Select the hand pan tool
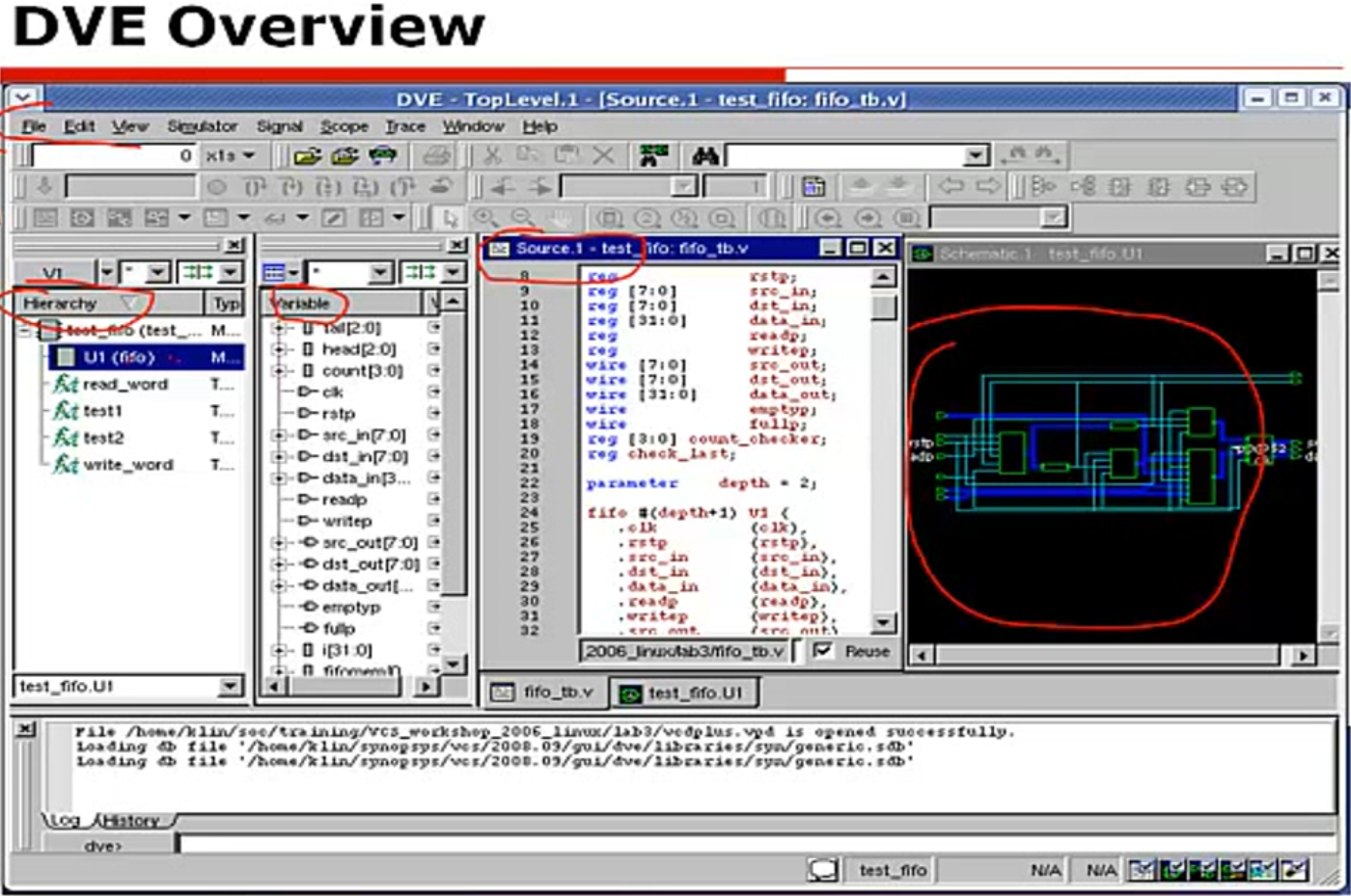 [560, 218]
